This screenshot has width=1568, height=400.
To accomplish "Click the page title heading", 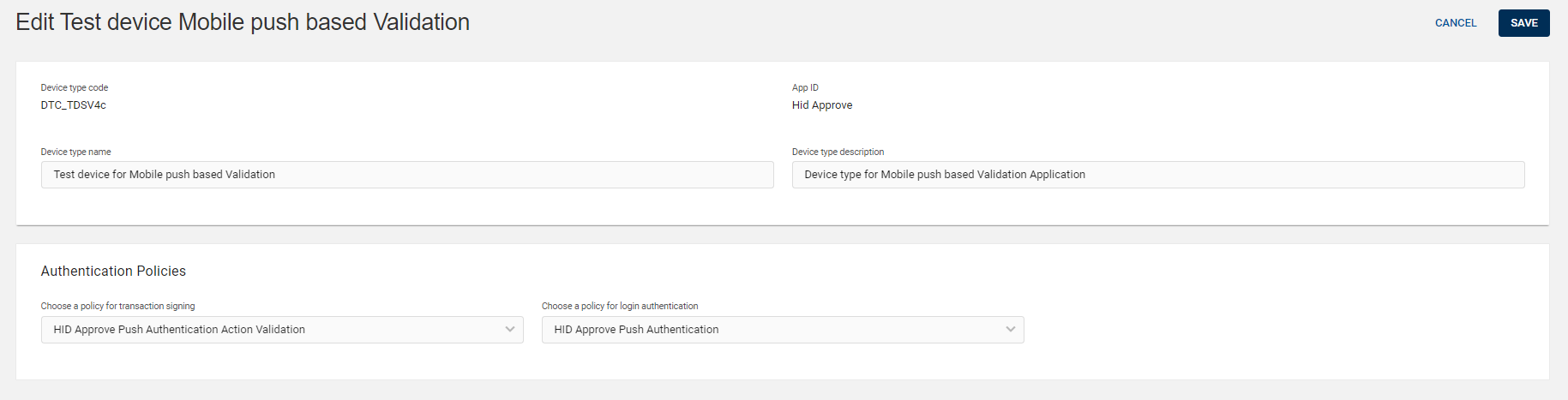I will click(x=243, y=22).
